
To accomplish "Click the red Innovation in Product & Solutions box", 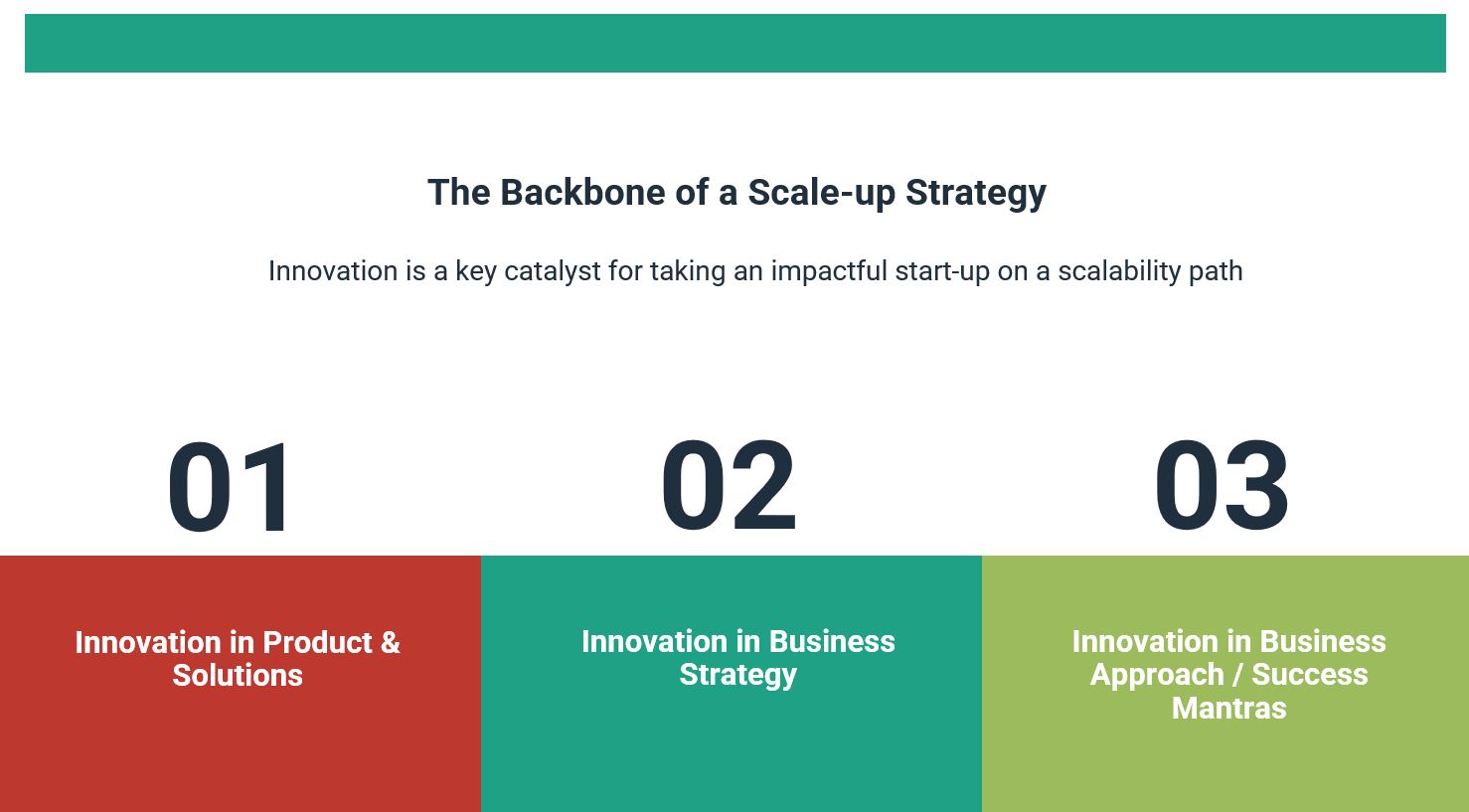I will pyautogui.click(x=241, y=684).
